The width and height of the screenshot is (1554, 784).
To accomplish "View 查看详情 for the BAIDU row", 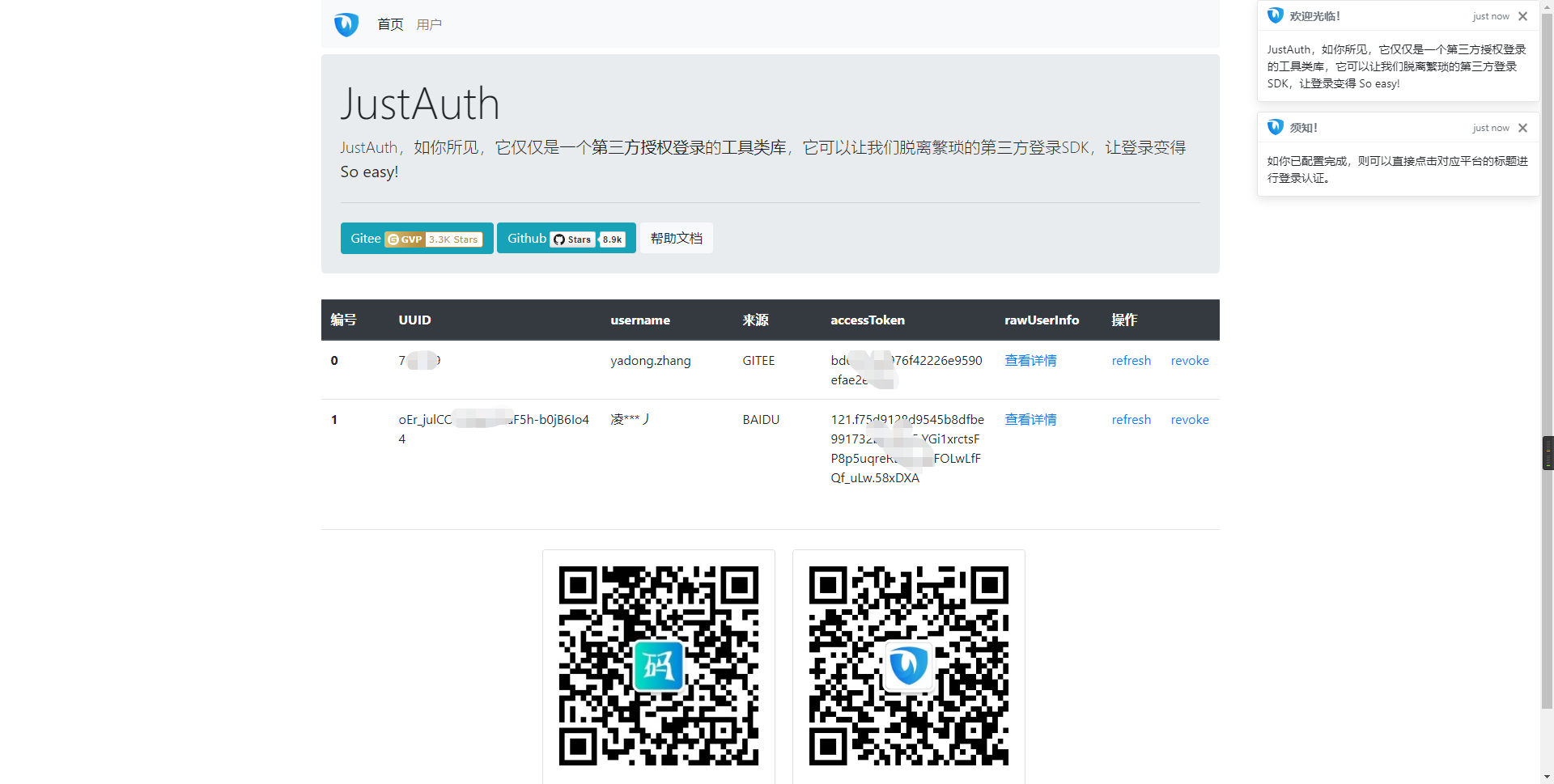I will (1030, 419).
